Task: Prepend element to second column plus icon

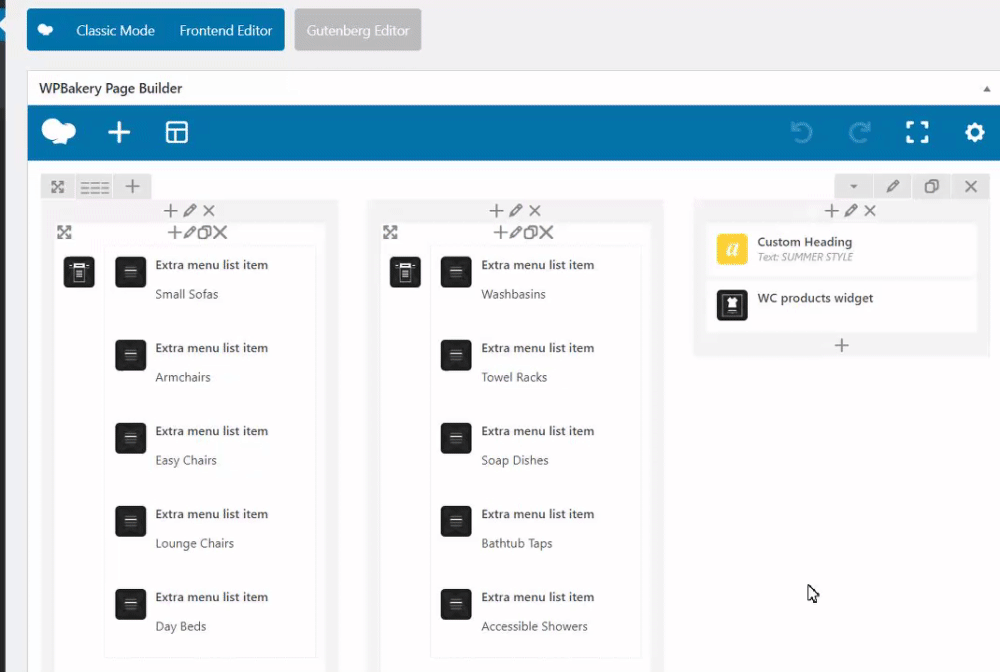Action: (496, 210)
